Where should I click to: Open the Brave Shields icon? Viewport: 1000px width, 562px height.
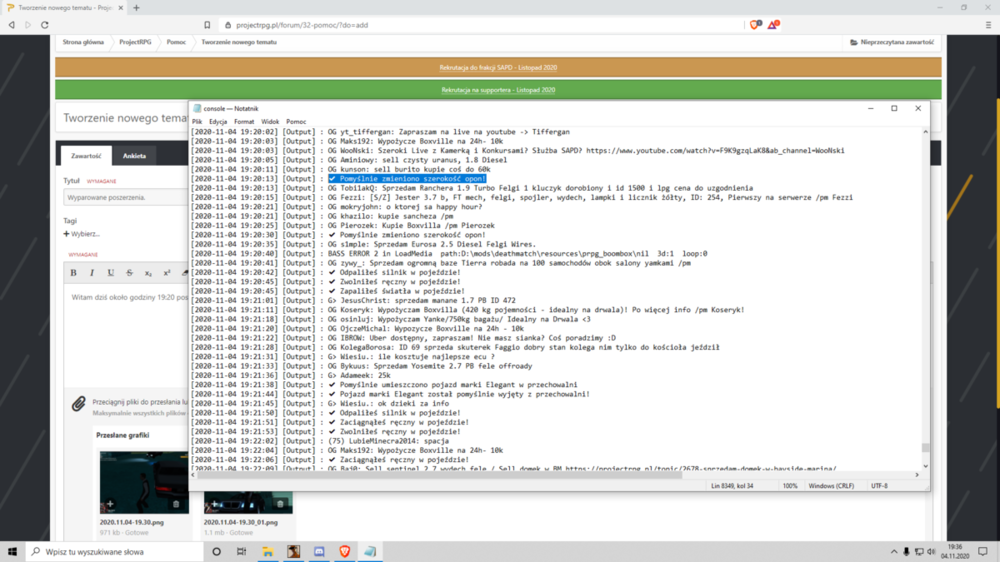click(x=755, y=25)
